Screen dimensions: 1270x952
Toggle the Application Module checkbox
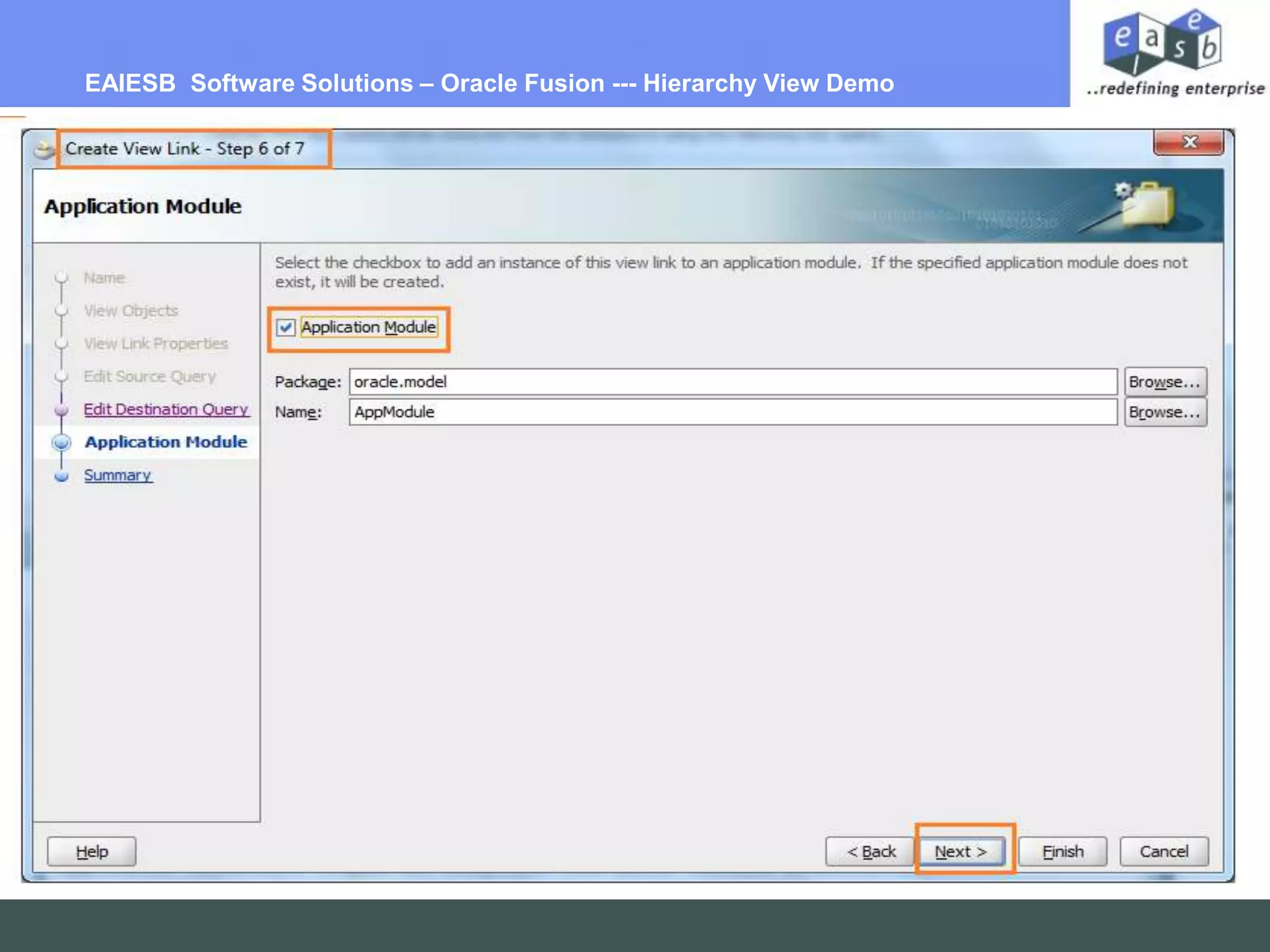point(285,327)
